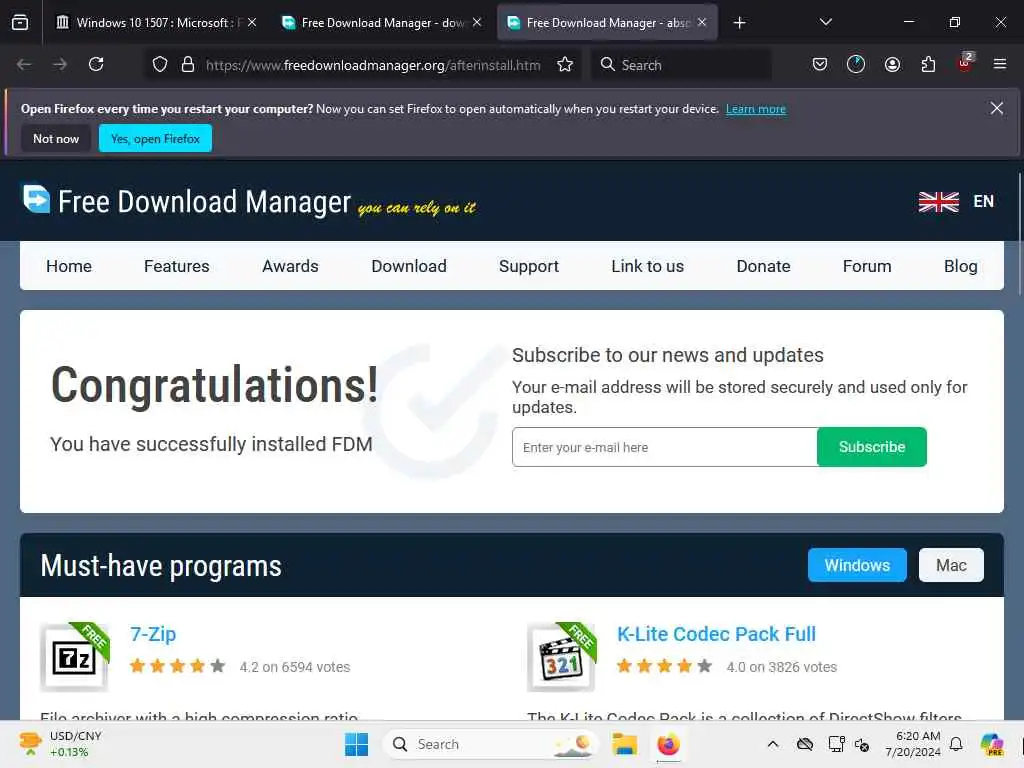Switch to Free Download Manager download tab
Viewport: 1024px width, 768px height.
coord(382,23)
